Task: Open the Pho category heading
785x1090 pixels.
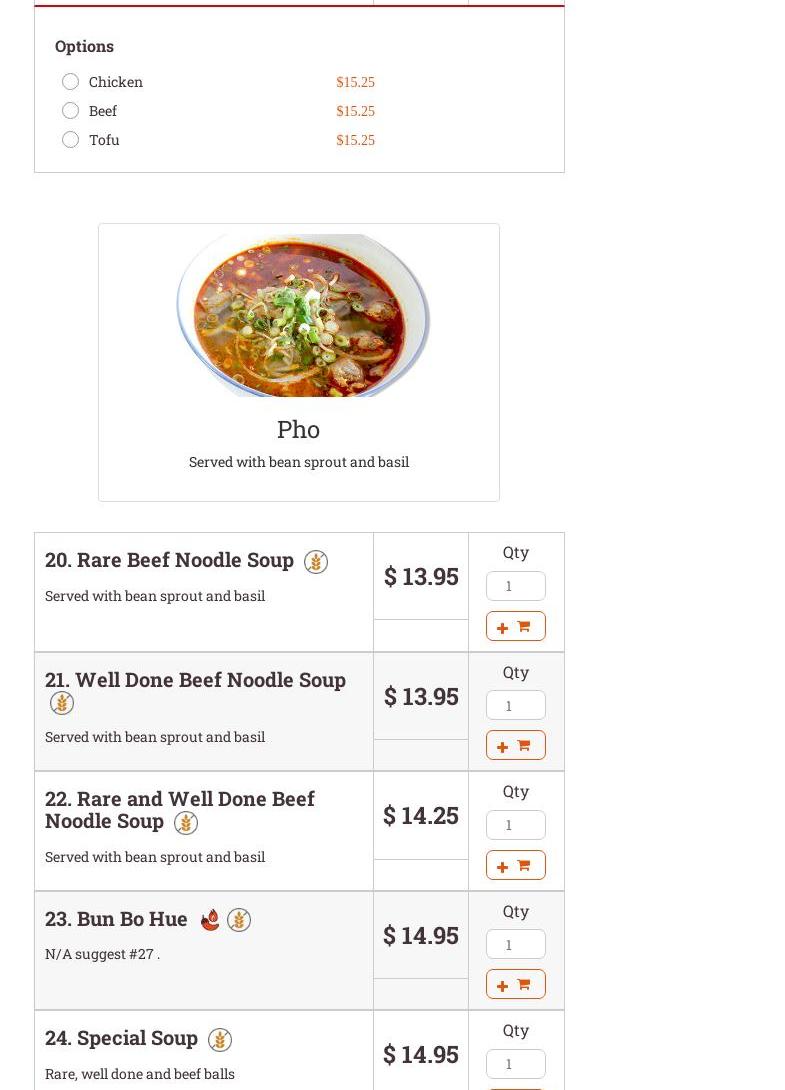Action: pyautogui.click(x=298, y=429)
